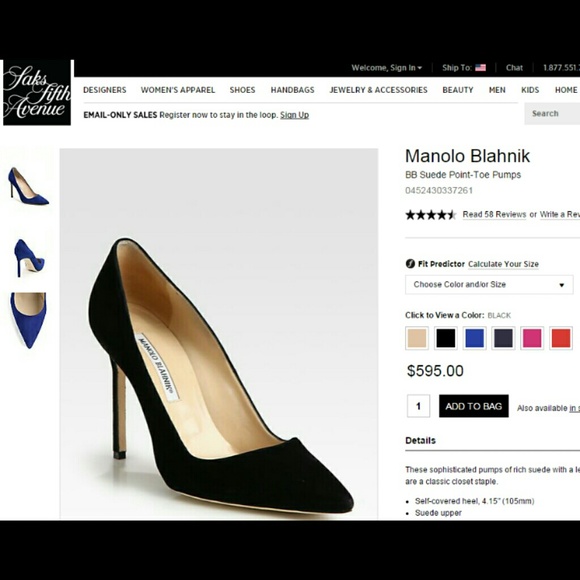Select the dark navy color swatch

(503, 338)
